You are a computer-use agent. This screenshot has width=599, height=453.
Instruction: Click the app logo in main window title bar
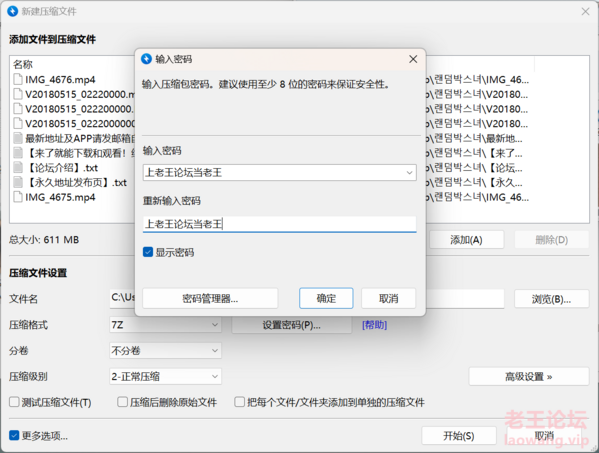tap(13, 11)
